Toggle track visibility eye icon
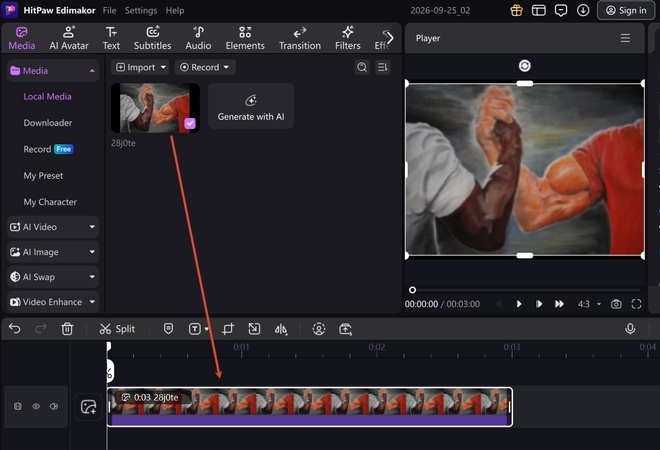 36,406
